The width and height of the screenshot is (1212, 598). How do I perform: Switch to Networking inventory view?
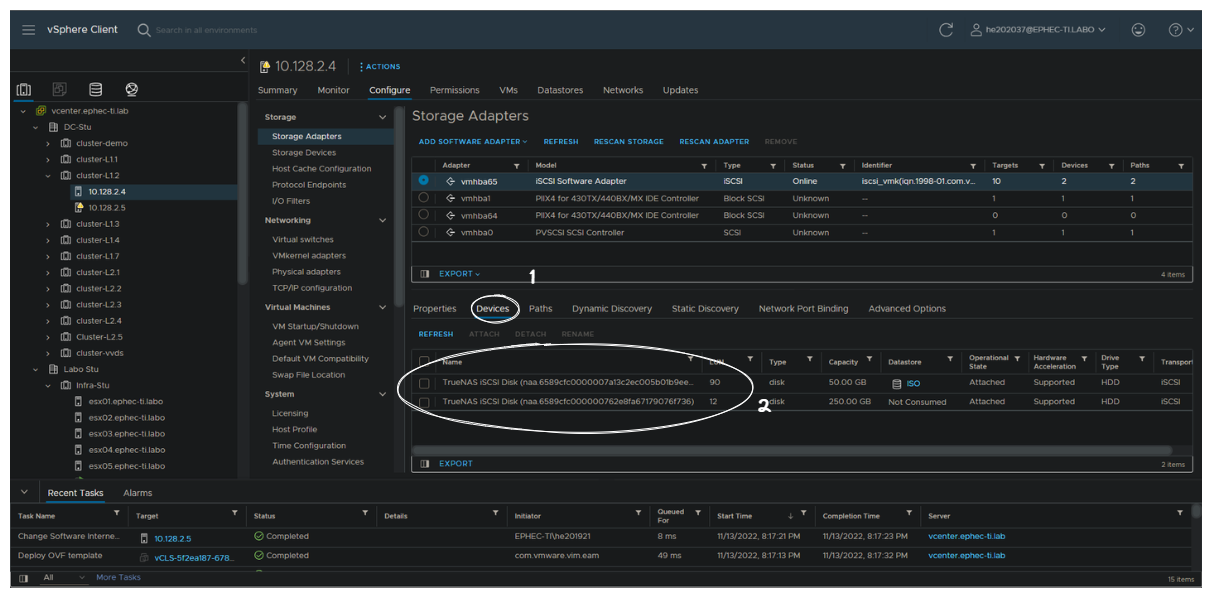132,90
